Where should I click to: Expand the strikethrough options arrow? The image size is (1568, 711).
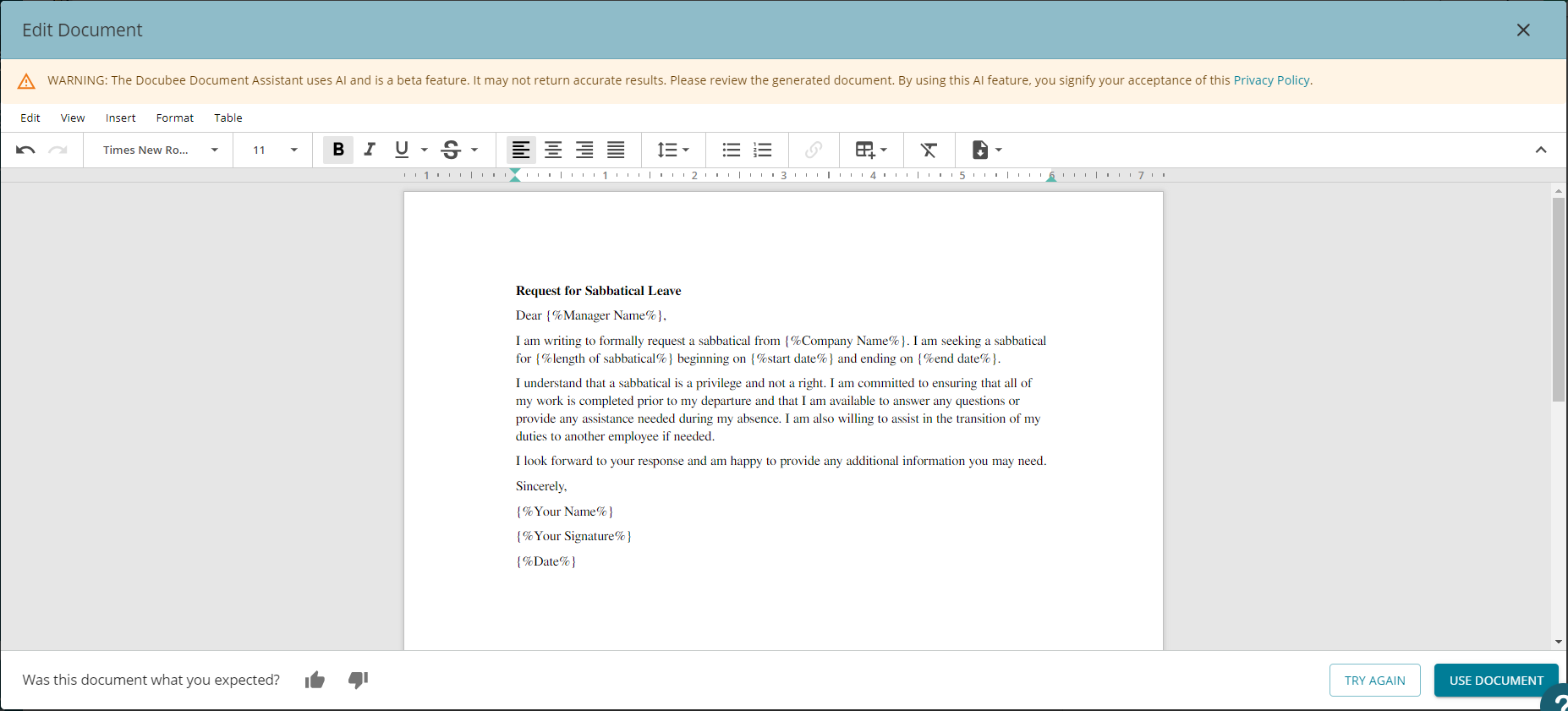pyautogui.click(x=474, y=150)
